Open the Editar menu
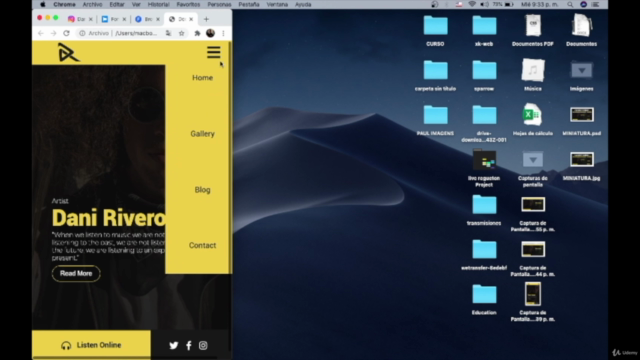 point(117,4)
